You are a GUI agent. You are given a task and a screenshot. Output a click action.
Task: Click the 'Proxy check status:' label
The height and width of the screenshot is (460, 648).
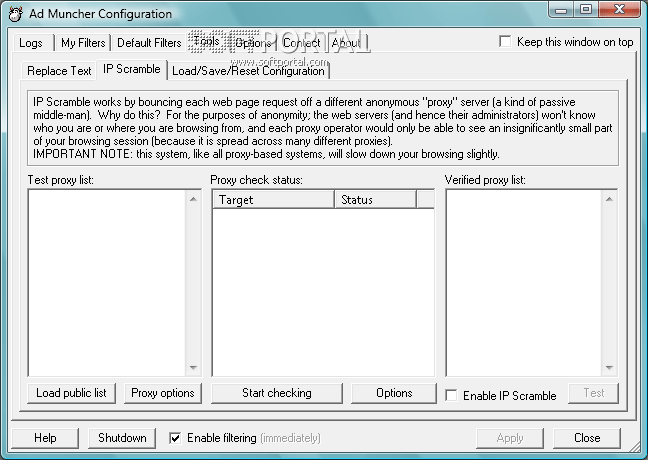tap(256, 180)
